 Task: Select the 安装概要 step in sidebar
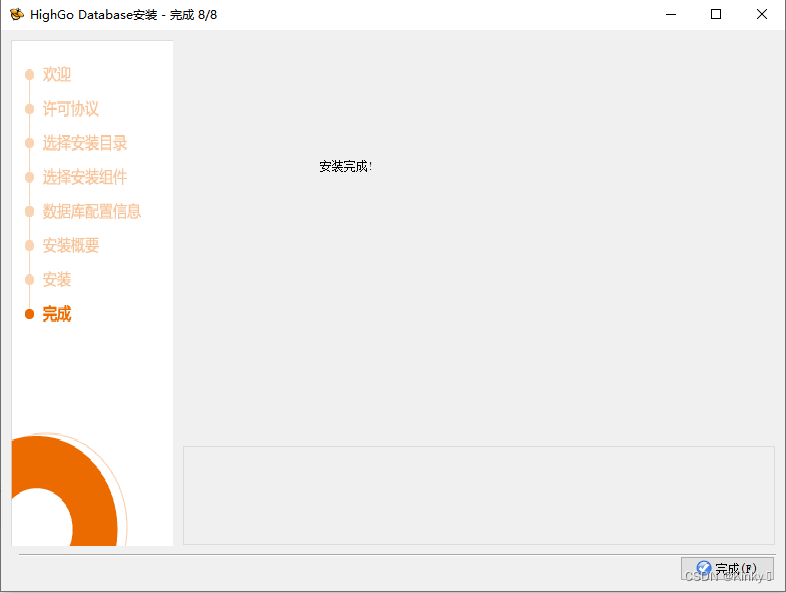(71, 246)
